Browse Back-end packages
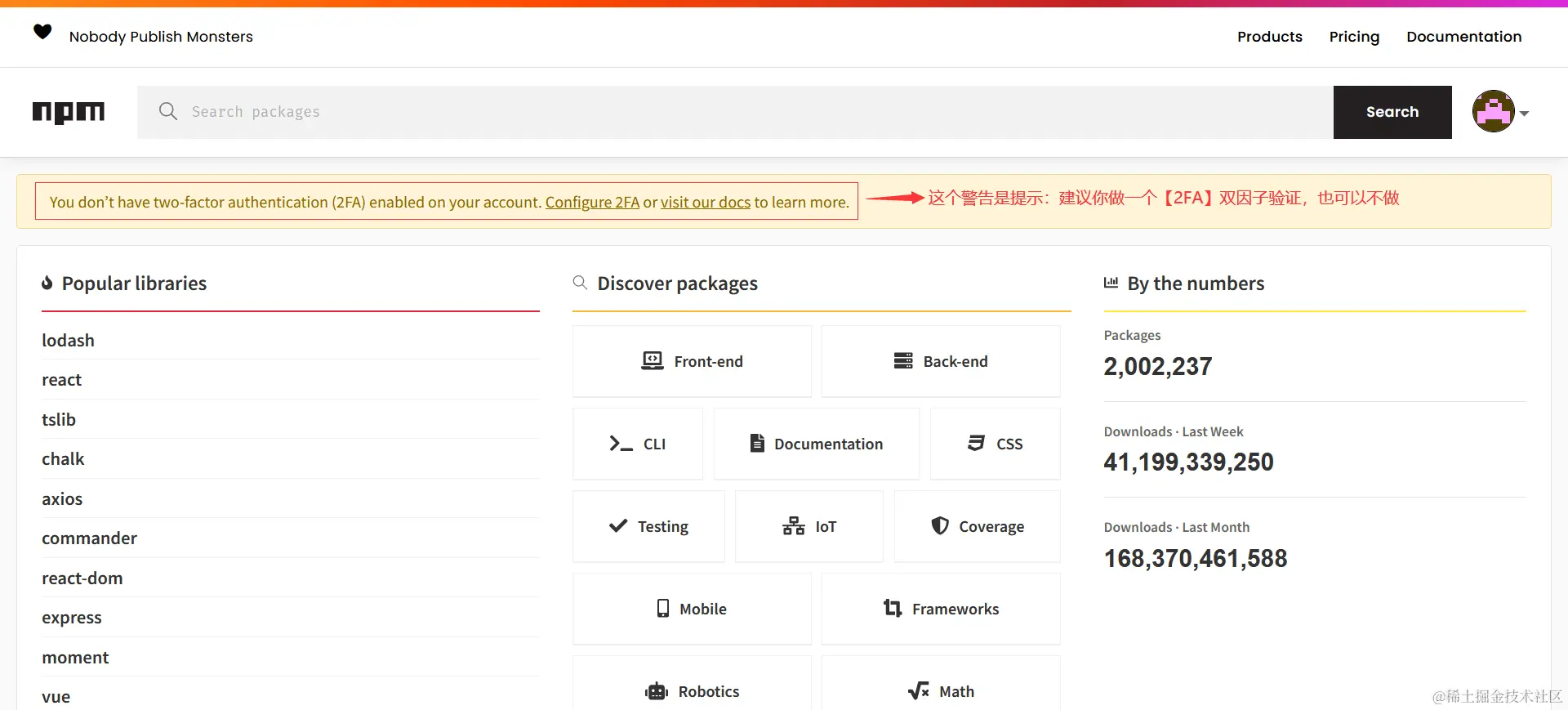Image resolution: width=1568 pixels, height=710 pixels. pos(941,361)
